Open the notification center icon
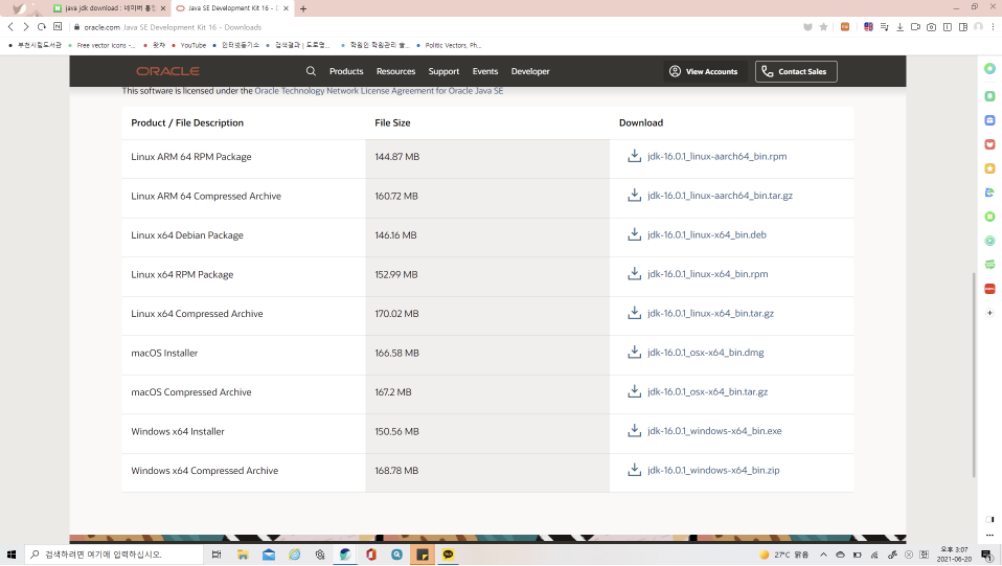Screen dimensions: 1002x566 click(x=987, y=555)
